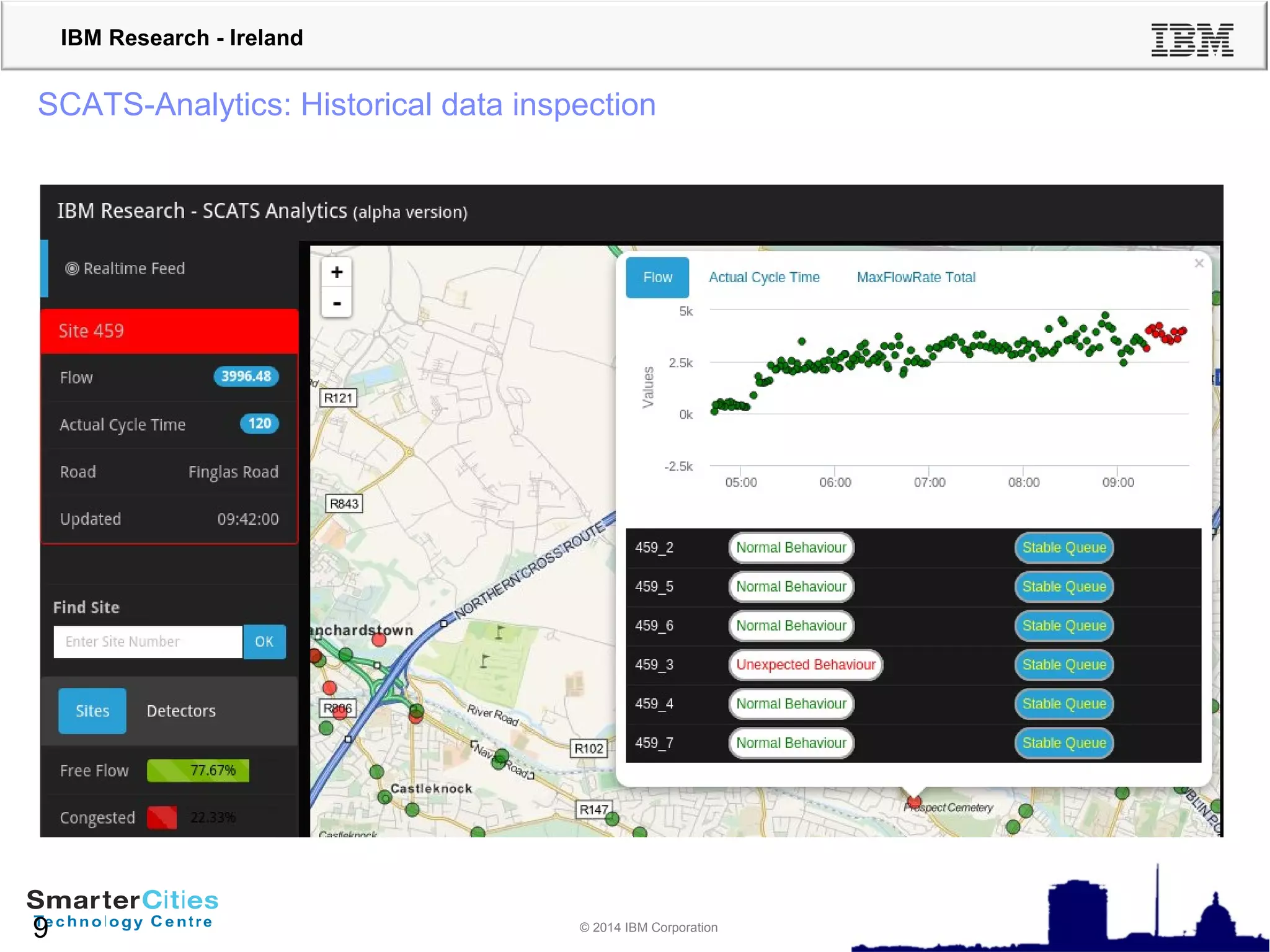Close the chart popup with the X

click(x=1199, y=264)
